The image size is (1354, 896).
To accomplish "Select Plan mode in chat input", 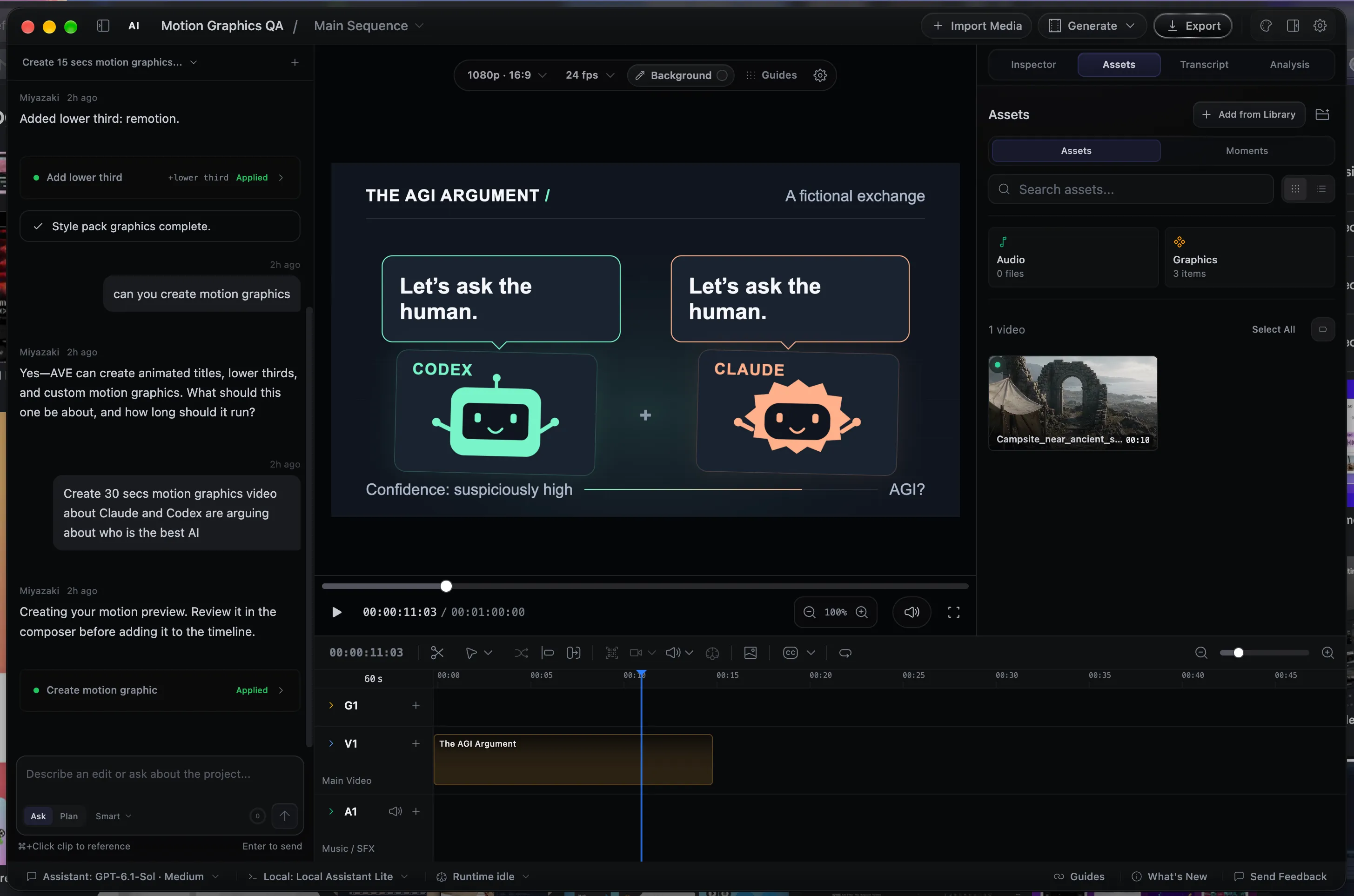I will point(68,816).
